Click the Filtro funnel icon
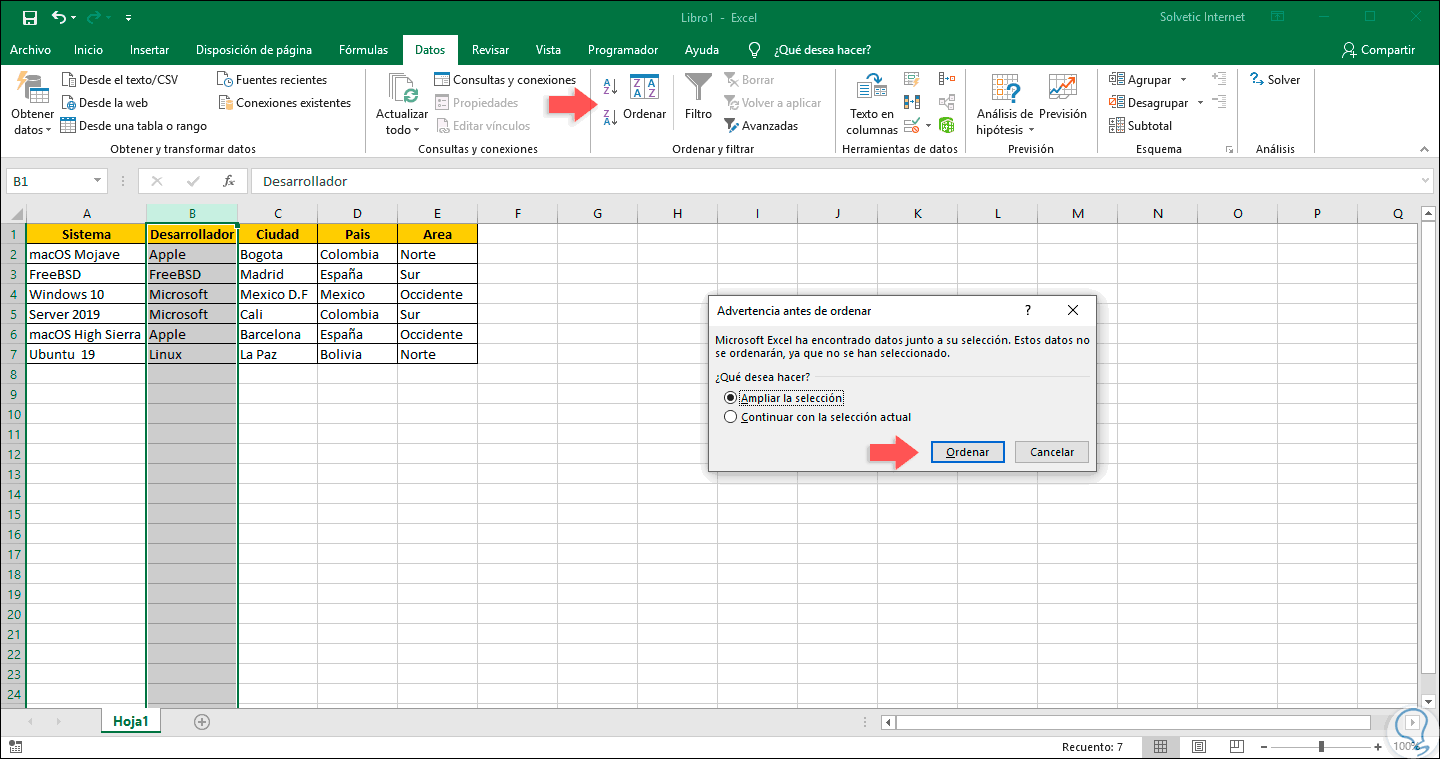Screen dimensions: 1440x759 pos(698,96)
